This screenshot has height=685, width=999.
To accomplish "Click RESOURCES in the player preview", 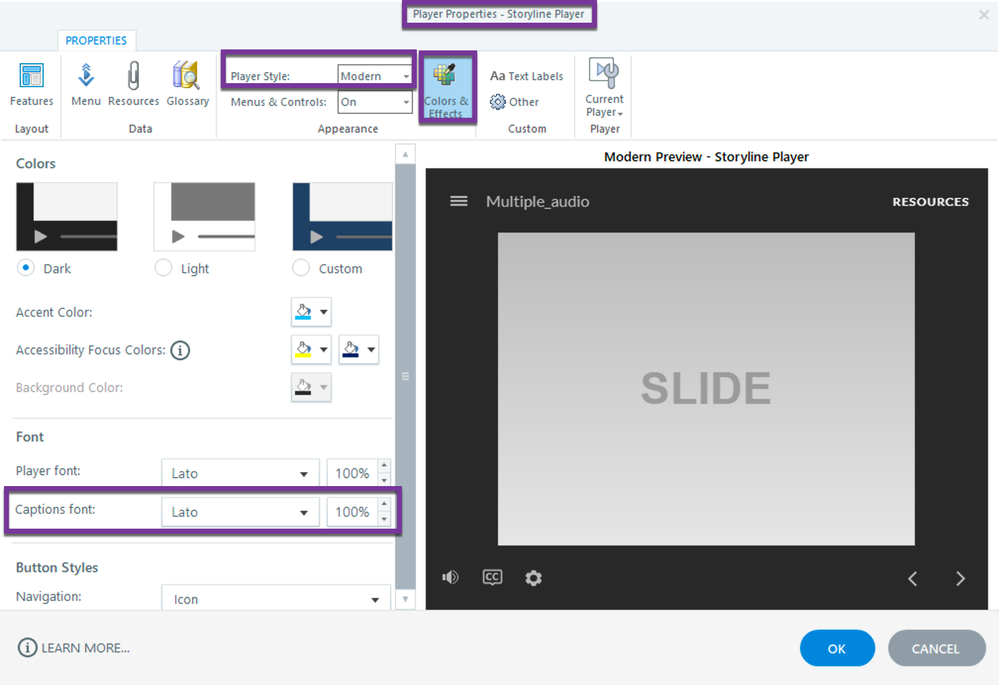I will [930, 201].
